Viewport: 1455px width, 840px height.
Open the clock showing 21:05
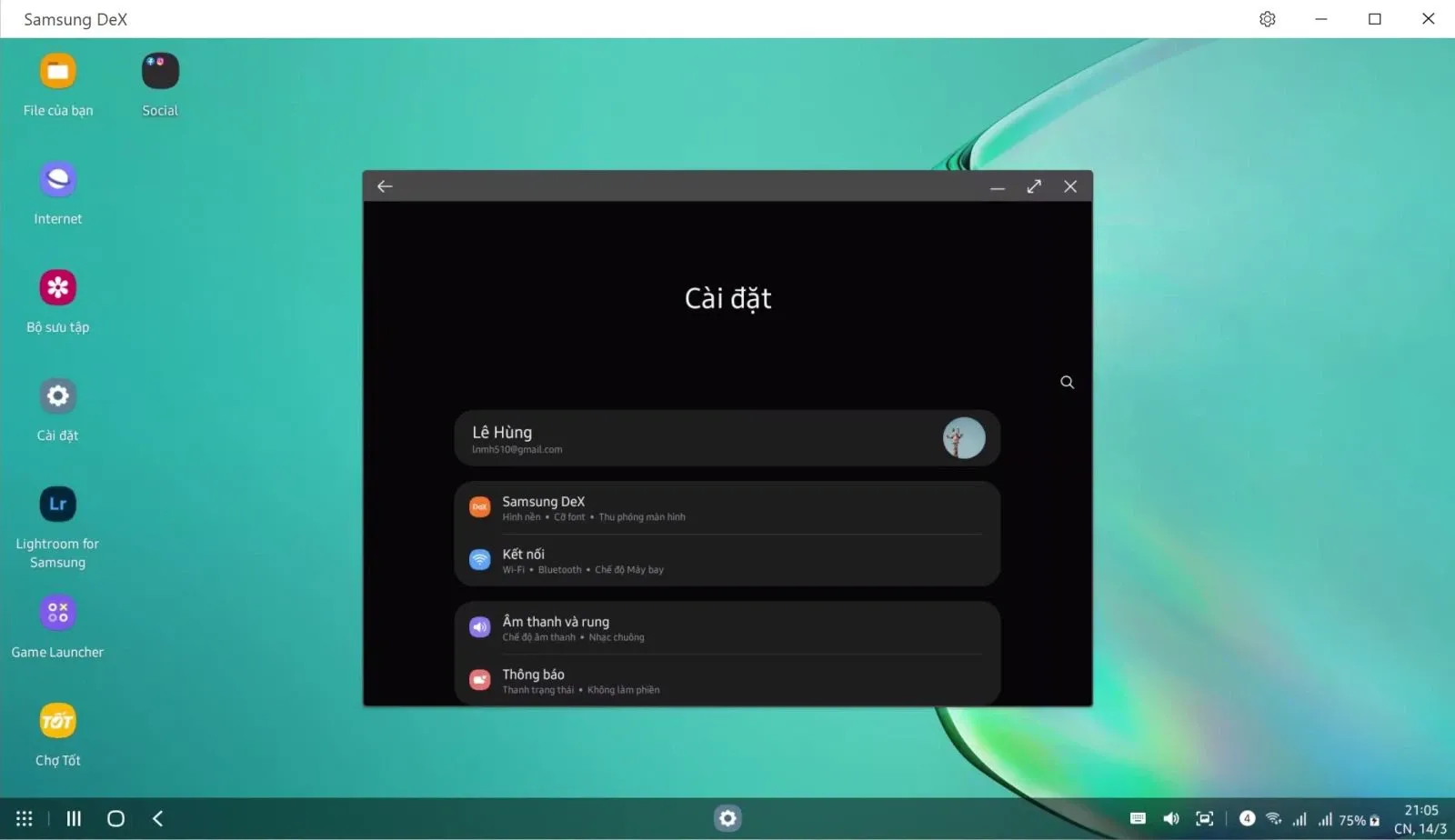pos(1420,810)
